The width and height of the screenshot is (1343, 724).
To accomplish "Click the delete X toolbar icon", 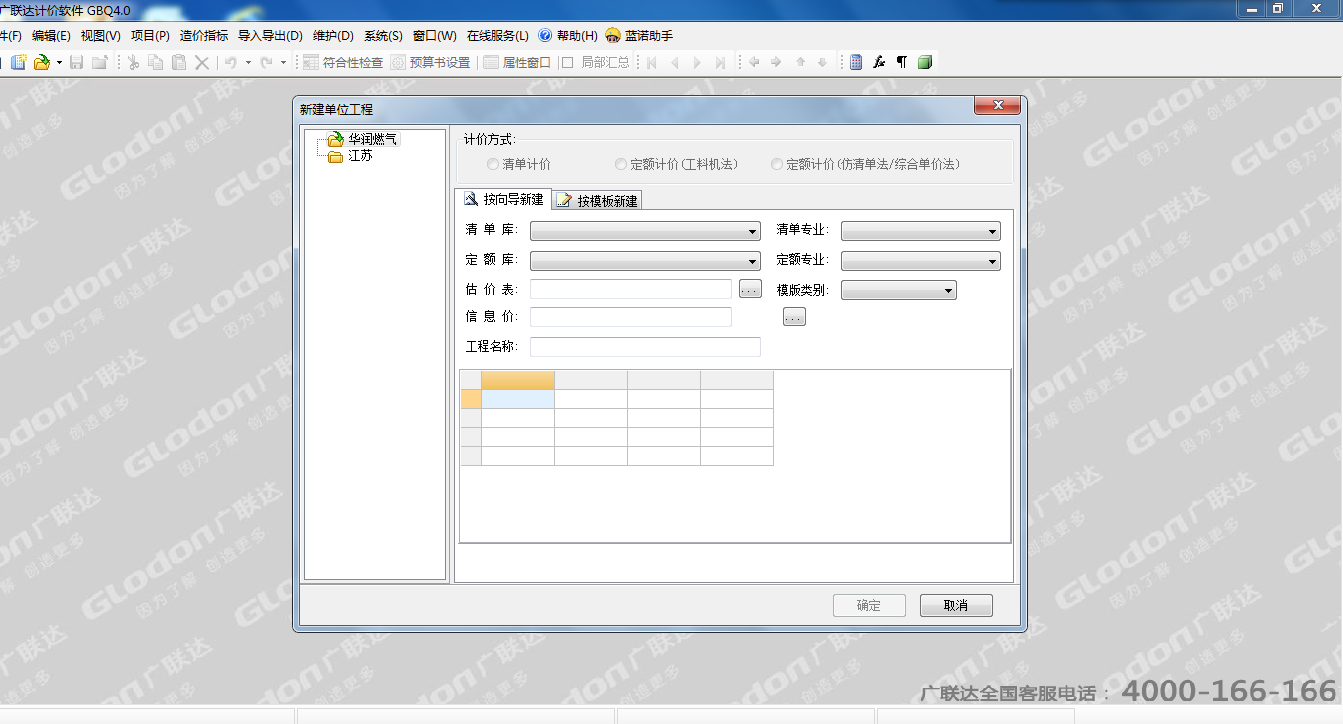I will click(202, 62).
